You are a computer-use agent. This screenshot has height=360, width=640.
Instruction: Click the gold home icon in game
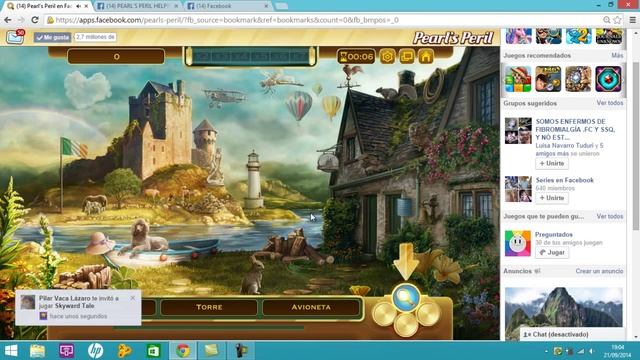[x=426, y=57]
